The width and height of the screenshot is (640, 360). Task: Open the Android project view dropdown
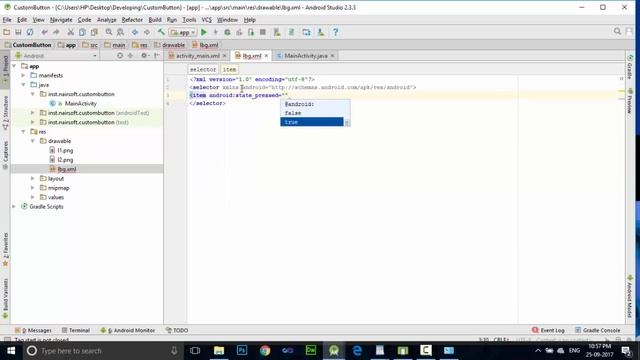click(56, 56)
